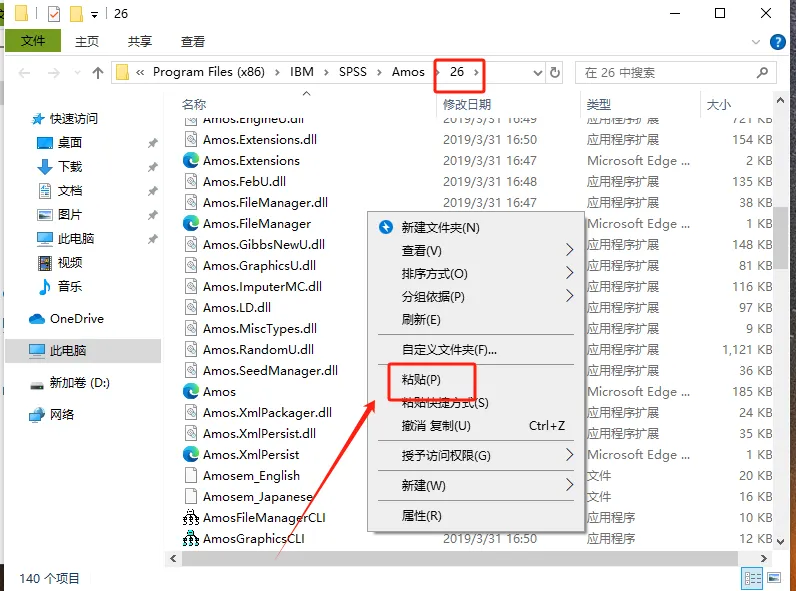Click the Up one level arrow

coord(97,73)
